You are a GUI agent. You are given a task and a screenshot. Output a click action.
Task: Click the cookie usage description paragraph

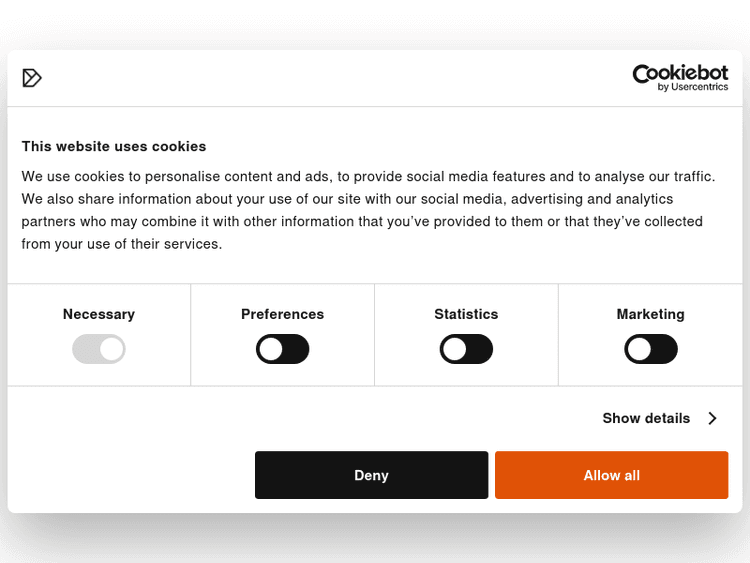pos(368,210)
